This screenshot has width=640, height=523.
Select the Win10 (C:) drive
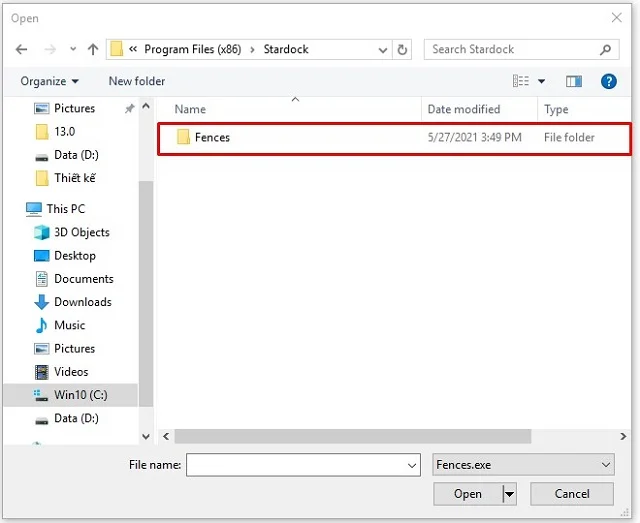click(71, 395)
